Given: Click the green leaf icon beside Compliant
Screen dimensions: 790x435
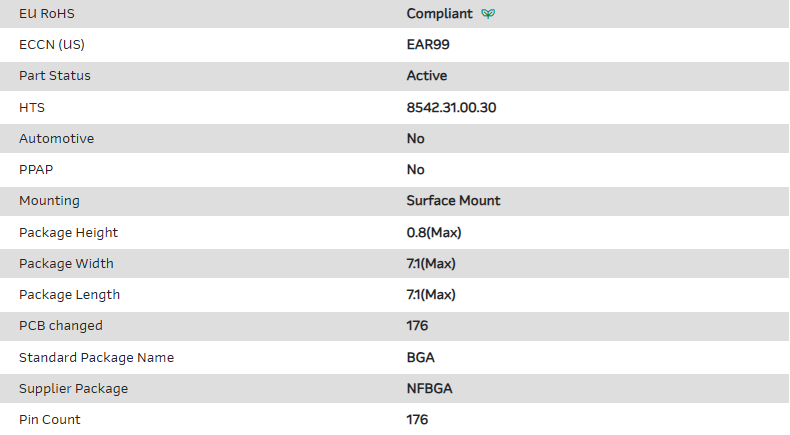Looking at the screenshot, I should pyautogui.click(x=487, y=14).
